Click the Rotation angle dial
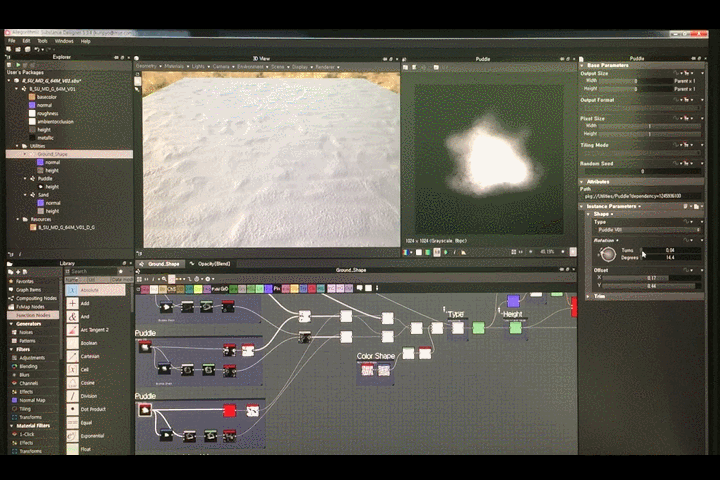Screen dimensions: 720x480 (x=608, y=254)
